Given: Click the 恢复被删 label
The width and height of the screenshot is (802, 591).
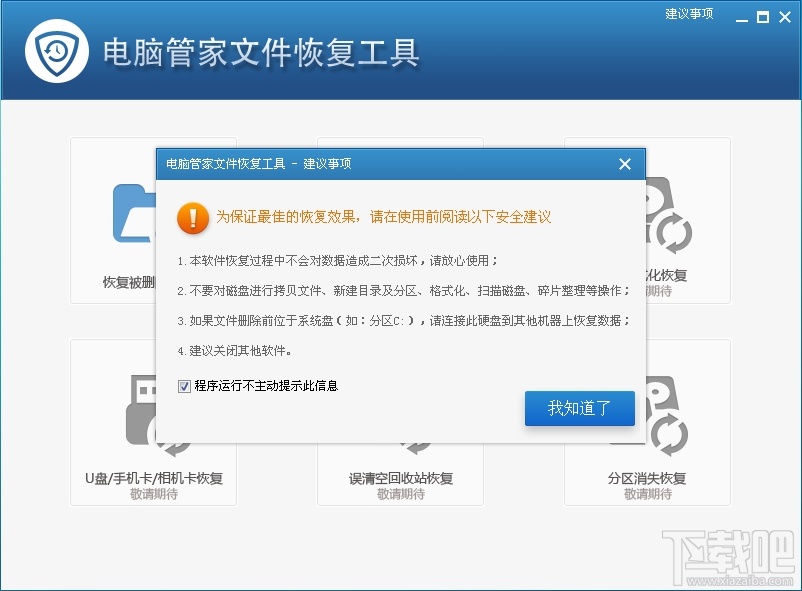Looking at the screenshot, I should 129,282.
